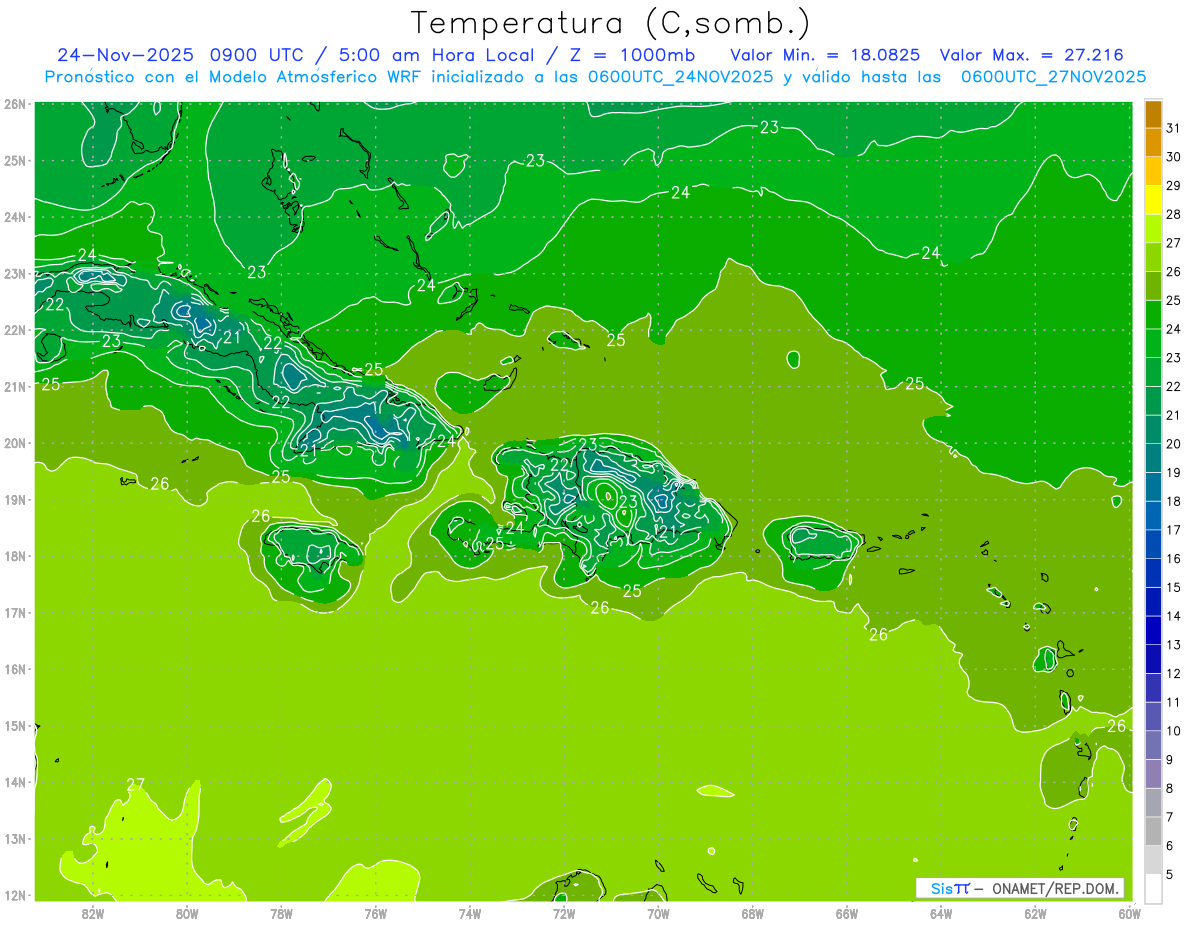1200x927 pixels.
Task: Click the '26N' latitude axis label
Action: pos(15,104)
